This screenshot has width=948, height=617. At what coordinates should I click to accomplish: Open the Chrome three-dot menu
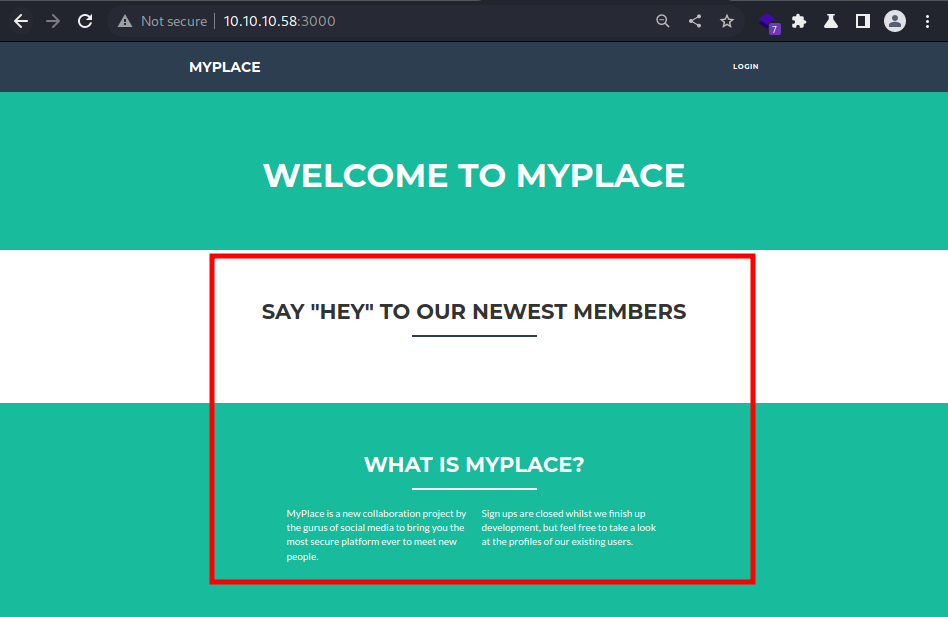pyautogui.click(x=927, y=21)
